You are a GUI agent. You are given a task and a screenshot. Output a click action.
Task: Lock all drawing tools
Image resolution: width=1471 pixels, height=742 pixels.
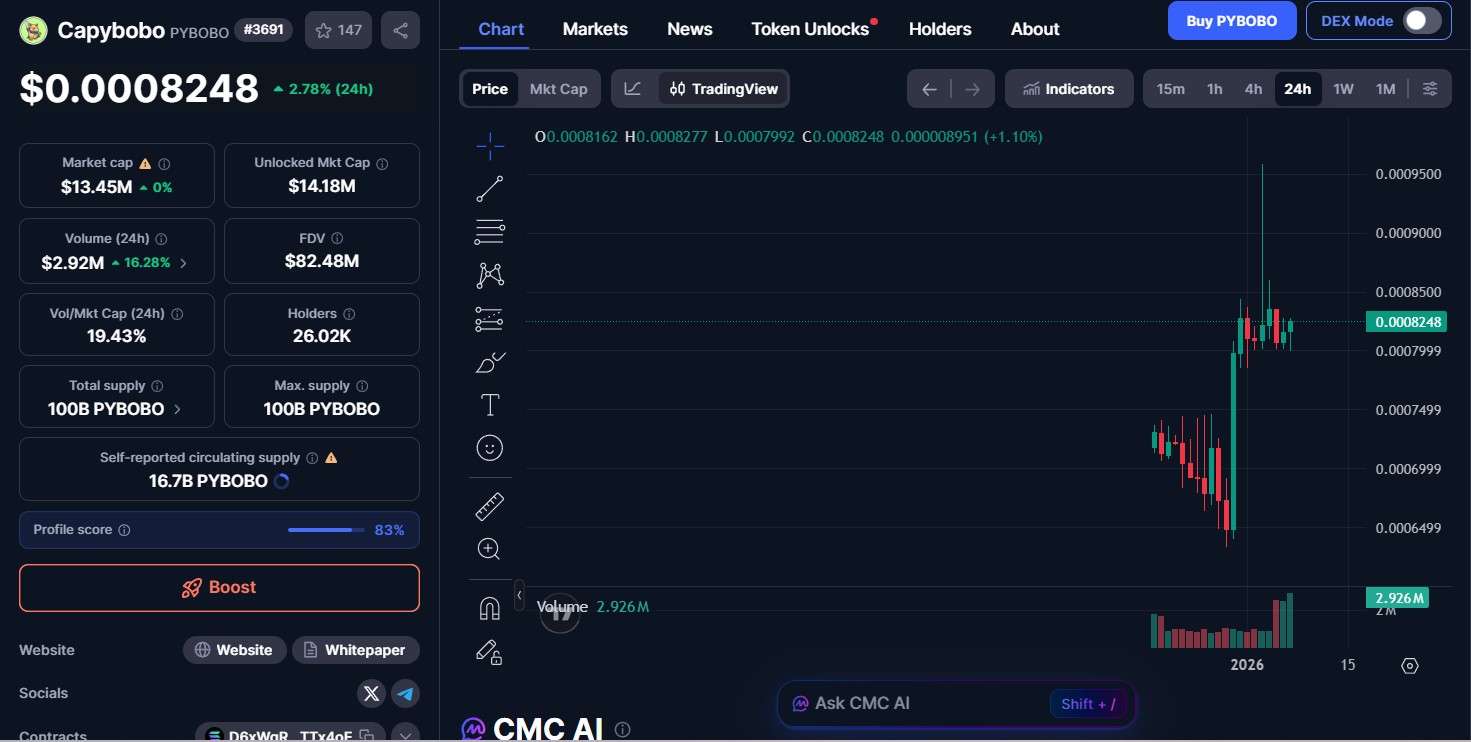click(x=490, y=652)
